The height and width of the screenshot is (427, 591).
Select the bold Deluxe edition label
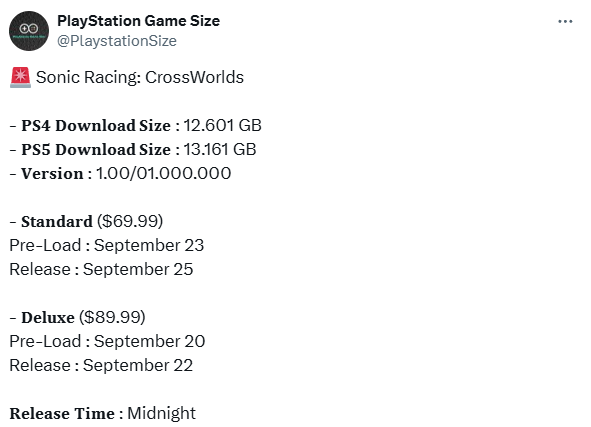[48, 318]
